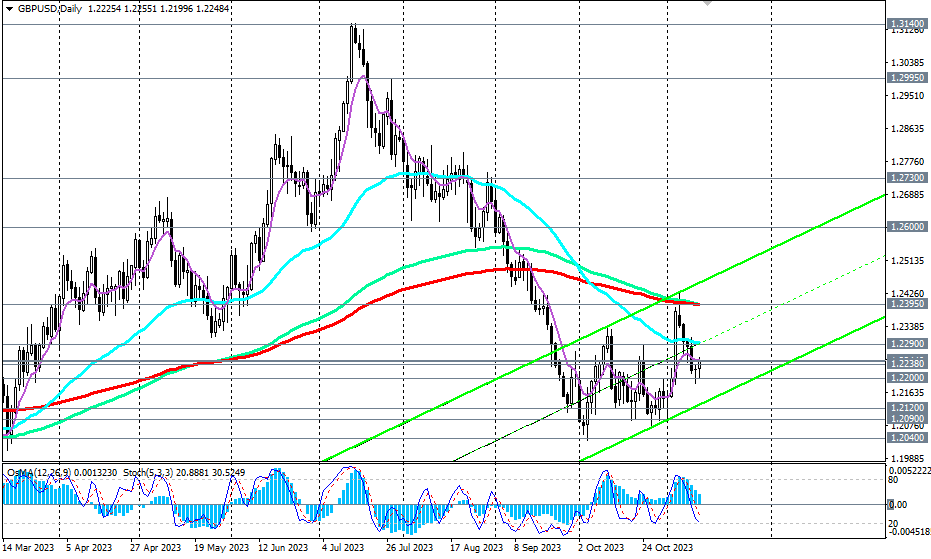
Task: Click the 5 Apr 2023 date label
Action: (x=89, y=547)
